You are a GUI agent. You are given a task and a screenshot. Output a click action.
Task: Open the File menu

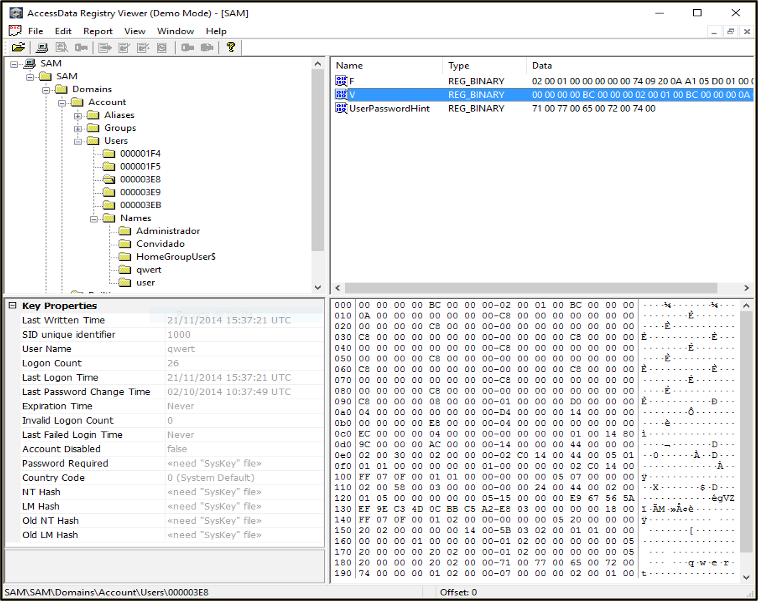[35, 31]
